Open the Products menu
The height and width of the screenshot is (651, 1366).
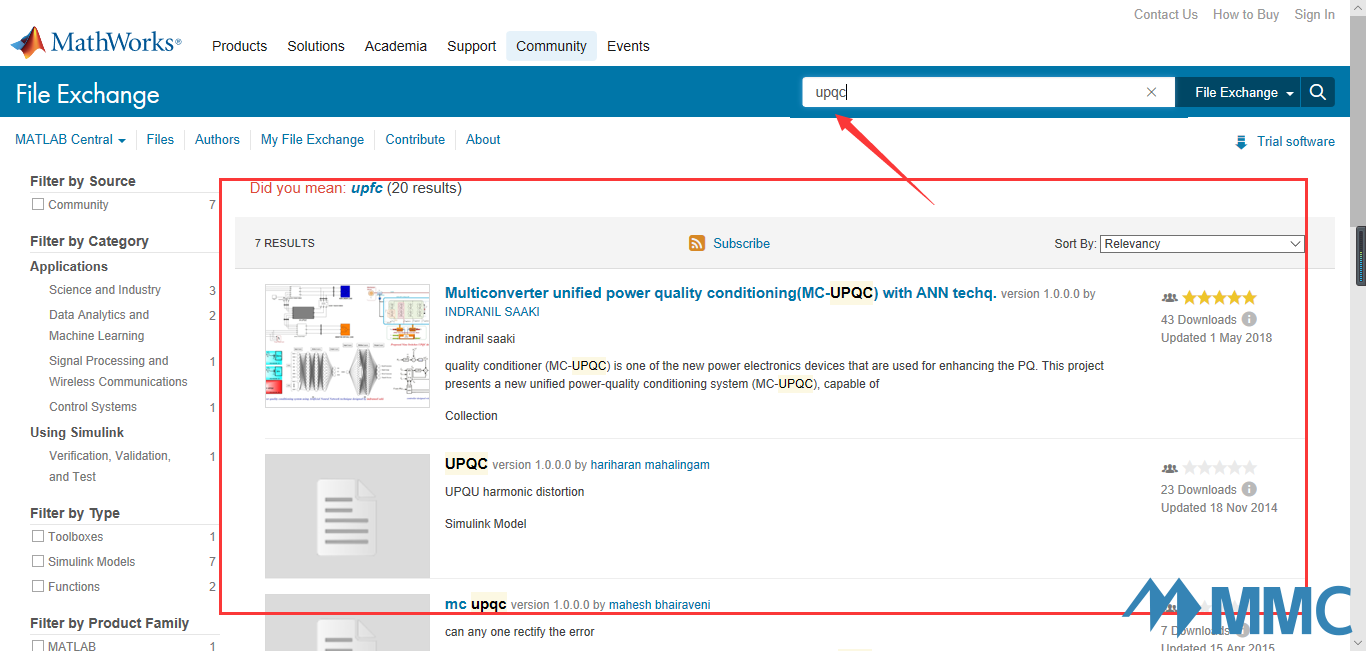click(x=239, y=46)
